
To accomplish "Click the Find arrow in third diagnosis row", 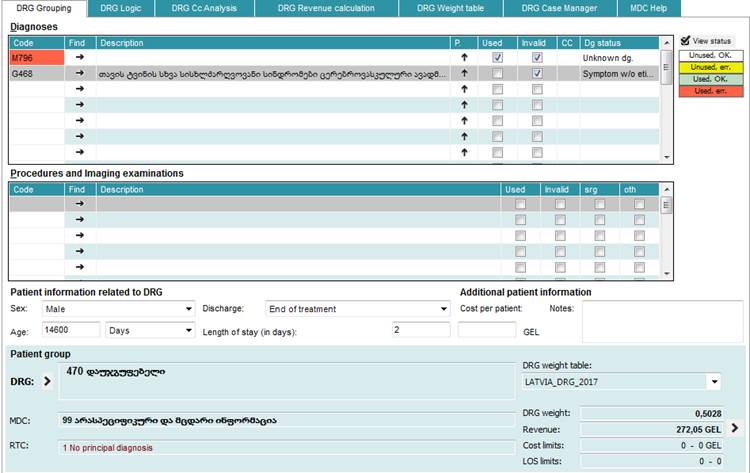I will point(79,89).
